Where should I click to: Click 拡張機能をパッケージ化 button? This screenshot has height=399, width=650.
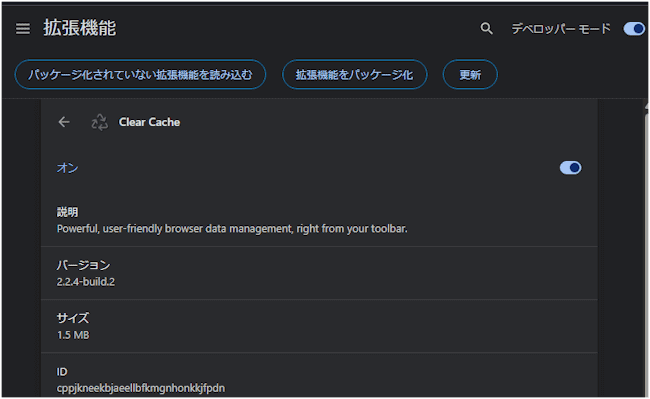pos(354,75)
